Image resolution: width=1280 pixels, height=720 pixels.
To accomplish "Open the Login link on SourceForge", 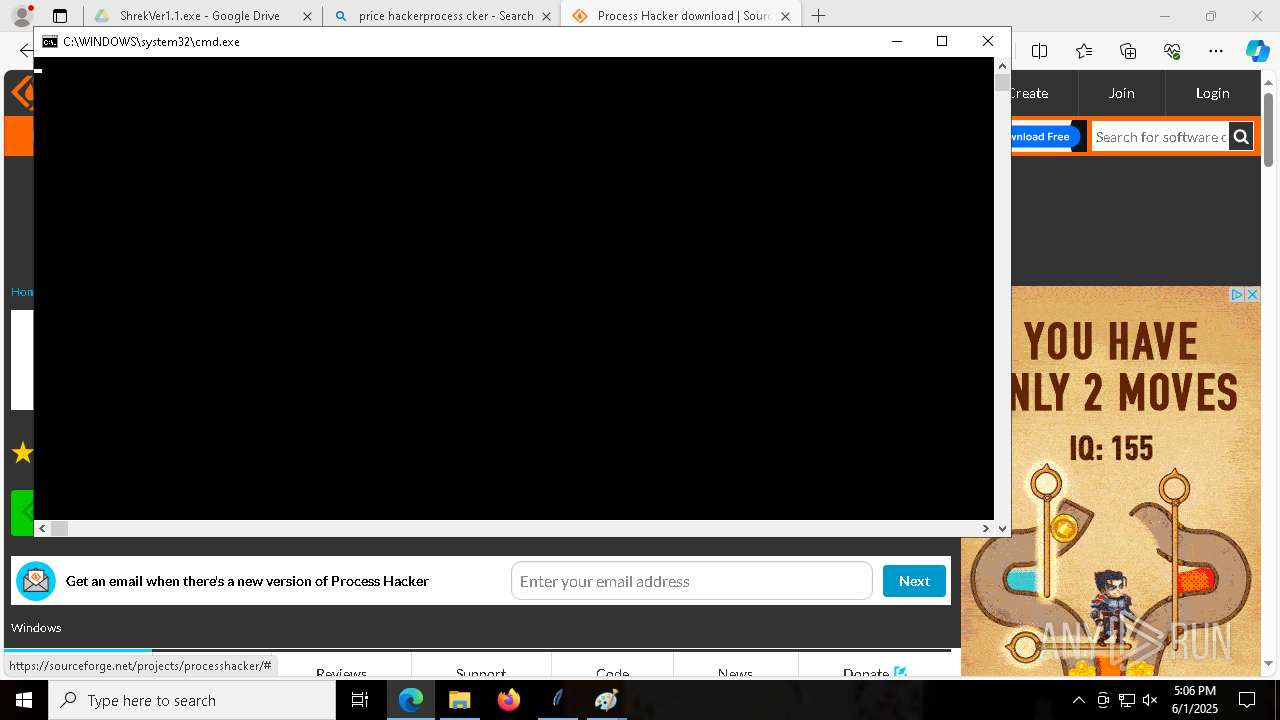I will [x=1212, y=93].
